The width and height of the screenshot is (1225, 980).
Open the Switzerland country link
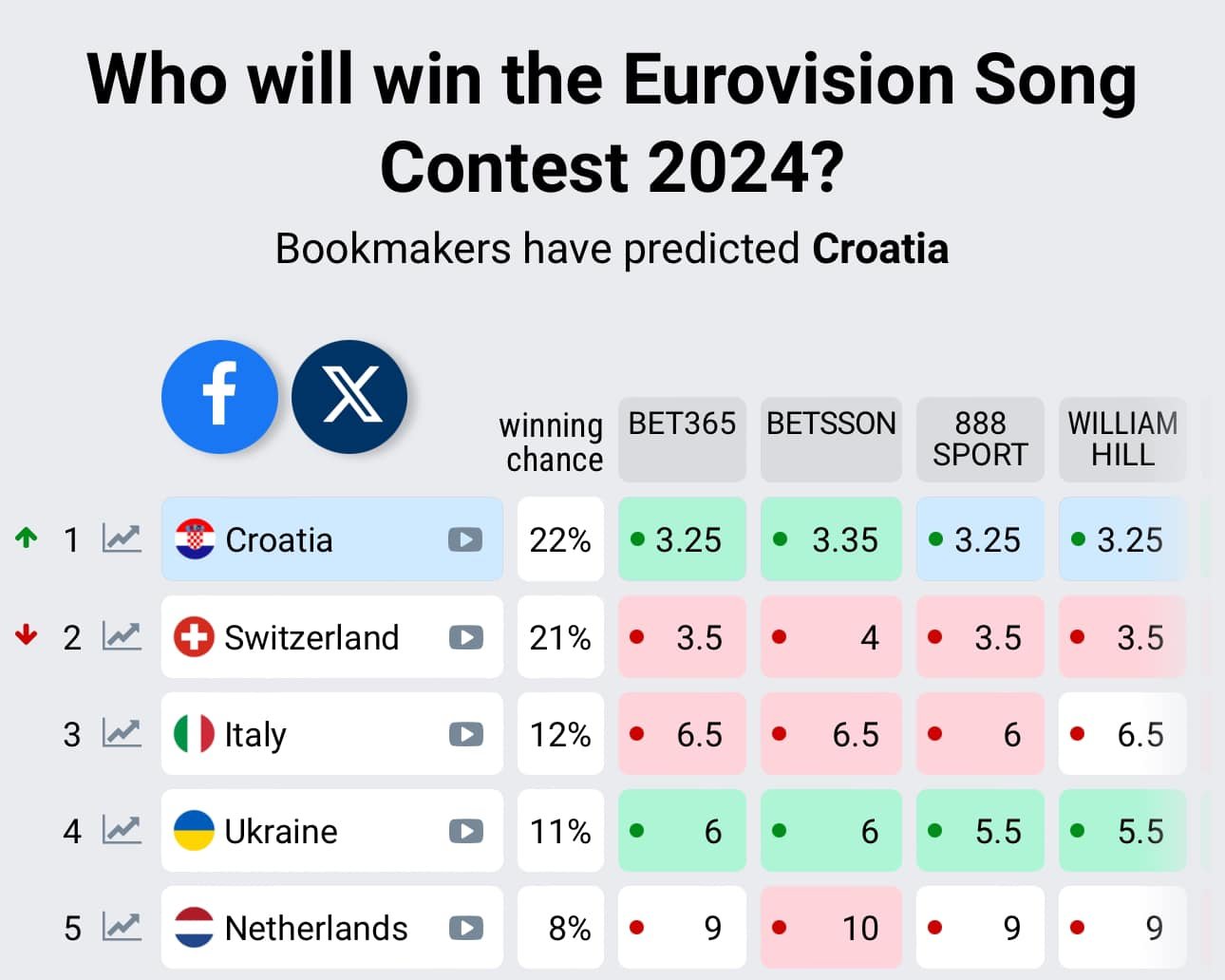click(311, 637)
